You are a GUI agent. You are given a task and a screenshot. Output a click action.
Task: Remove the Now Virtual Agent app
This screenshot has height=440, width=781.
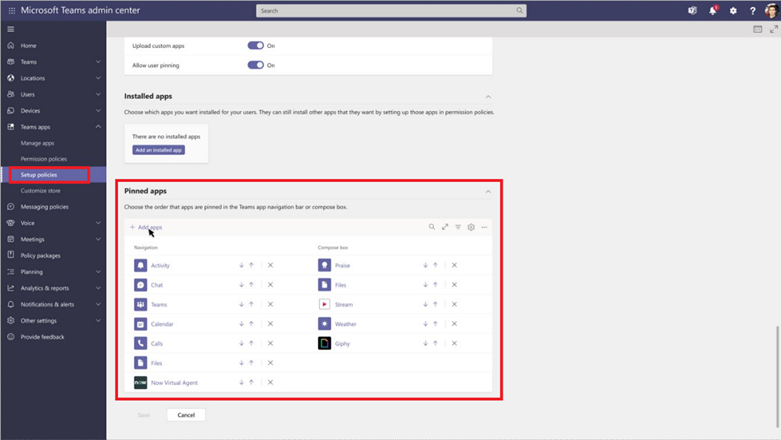270,382
